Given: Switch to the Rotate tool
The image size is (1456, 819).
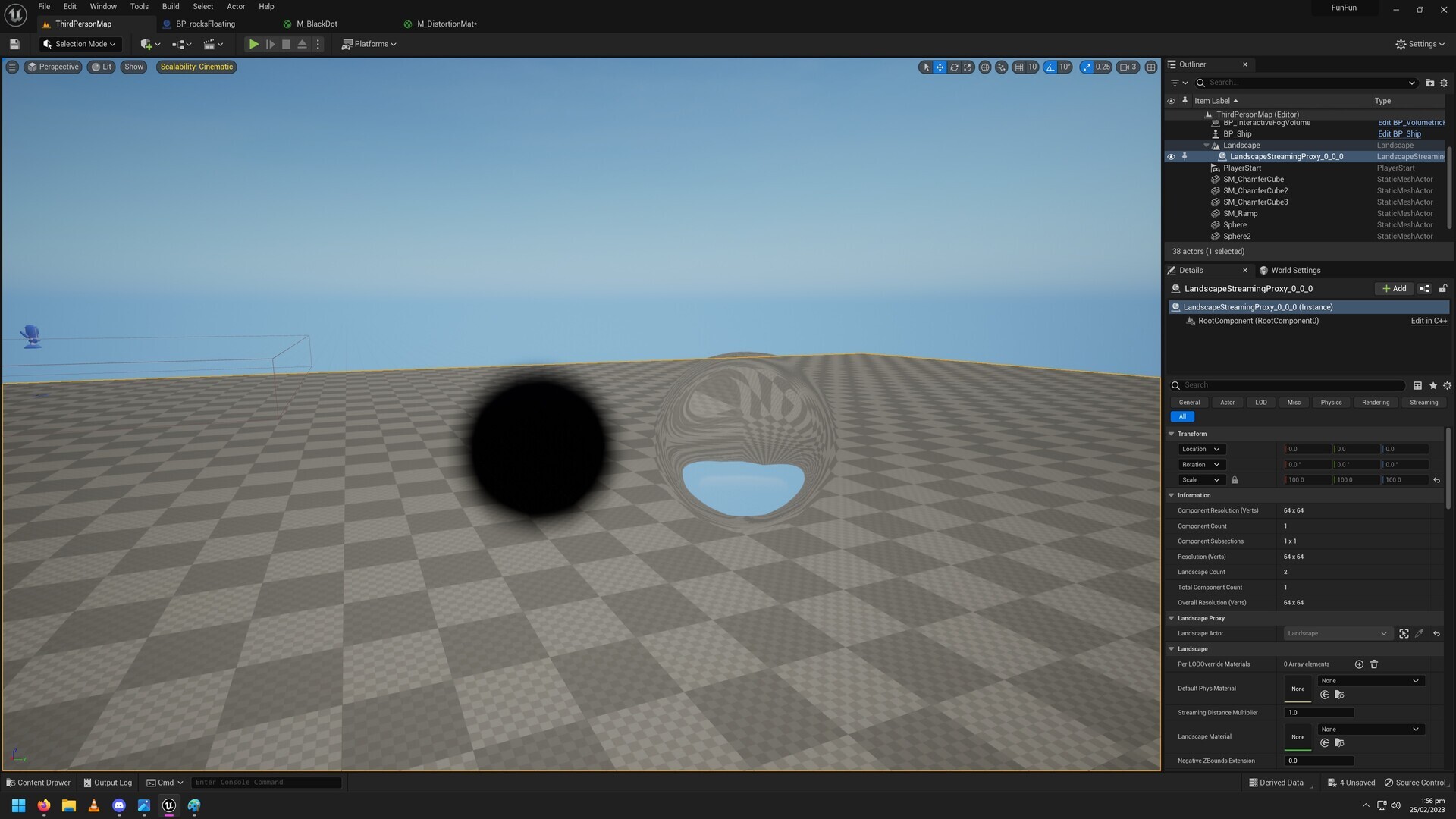Looking at the screenshot, I should 954,67.
